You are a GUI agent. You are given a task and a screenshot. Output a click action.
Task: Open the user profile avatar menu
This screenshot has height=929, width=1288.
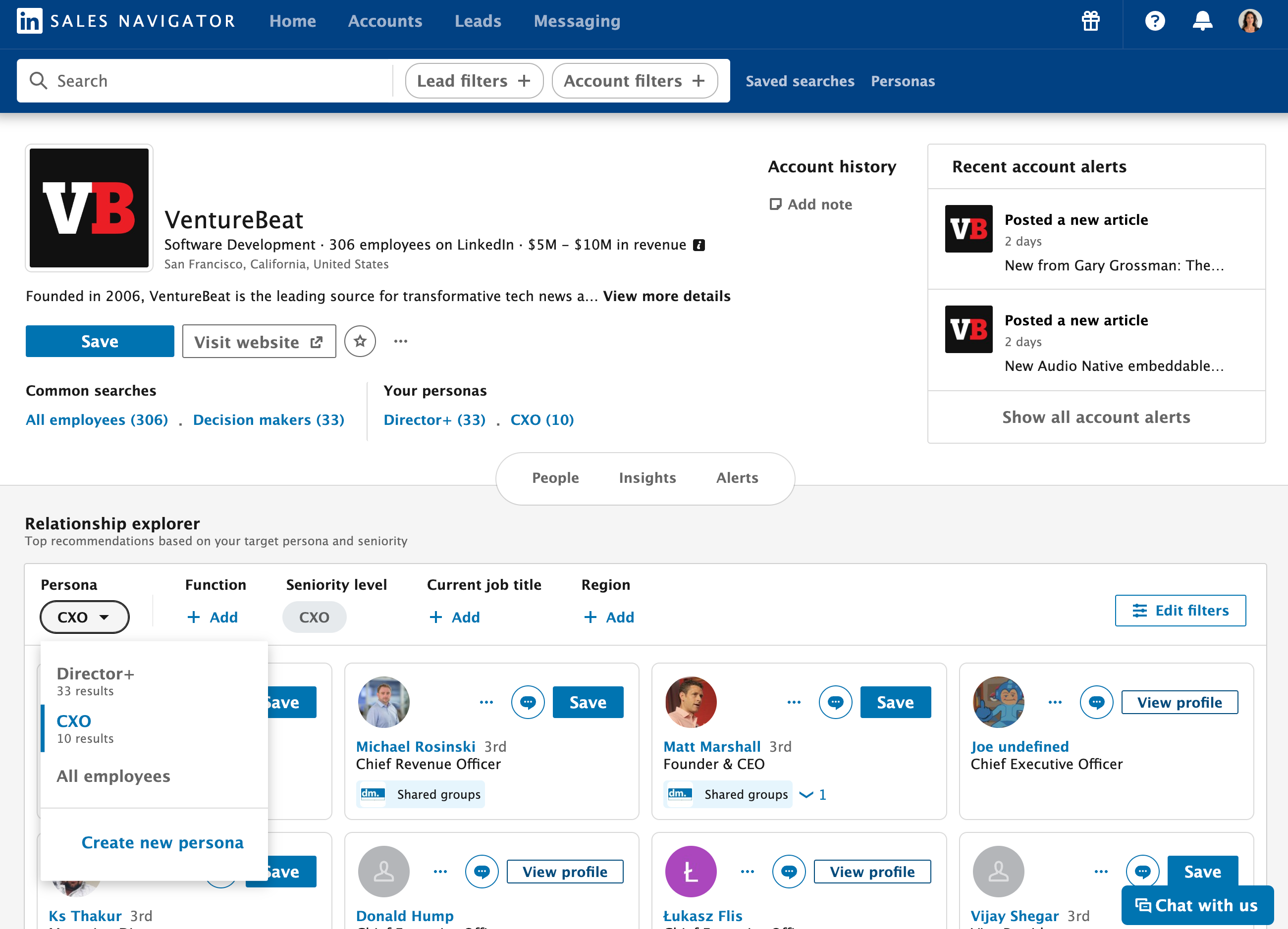click(1250, 21)
